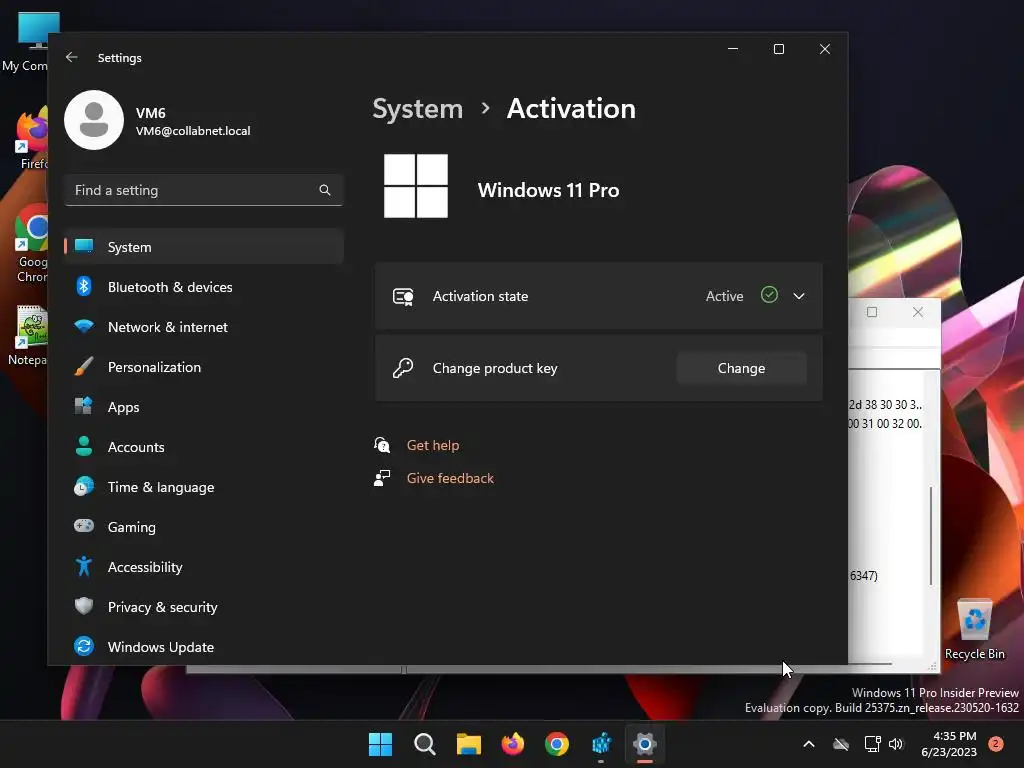
Task: Open Personalization settings
Action: point(204,367)
